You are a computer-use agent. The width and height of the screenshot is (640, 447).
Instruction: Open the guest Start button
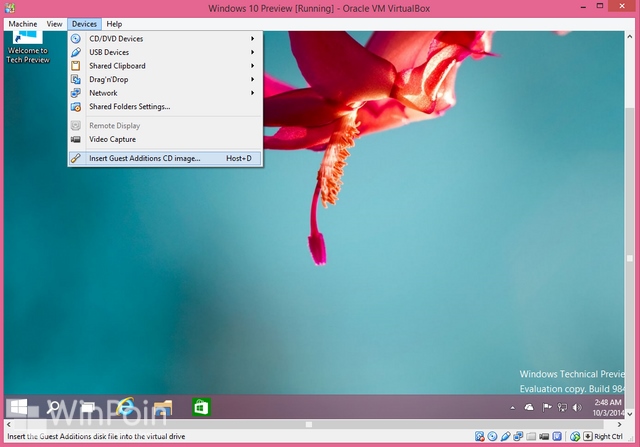click(19, 407)
